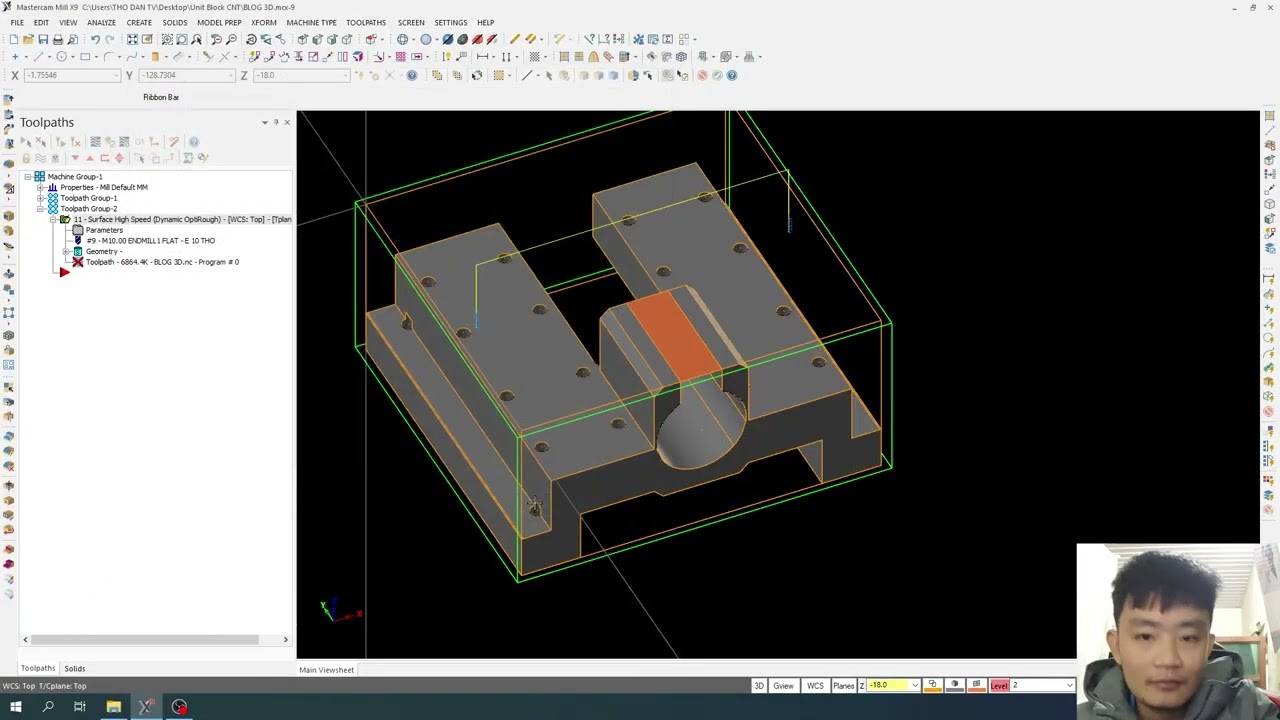The image size is (1280, 720).
Task: Save the file using the disk icon
Action: [43, 39]
